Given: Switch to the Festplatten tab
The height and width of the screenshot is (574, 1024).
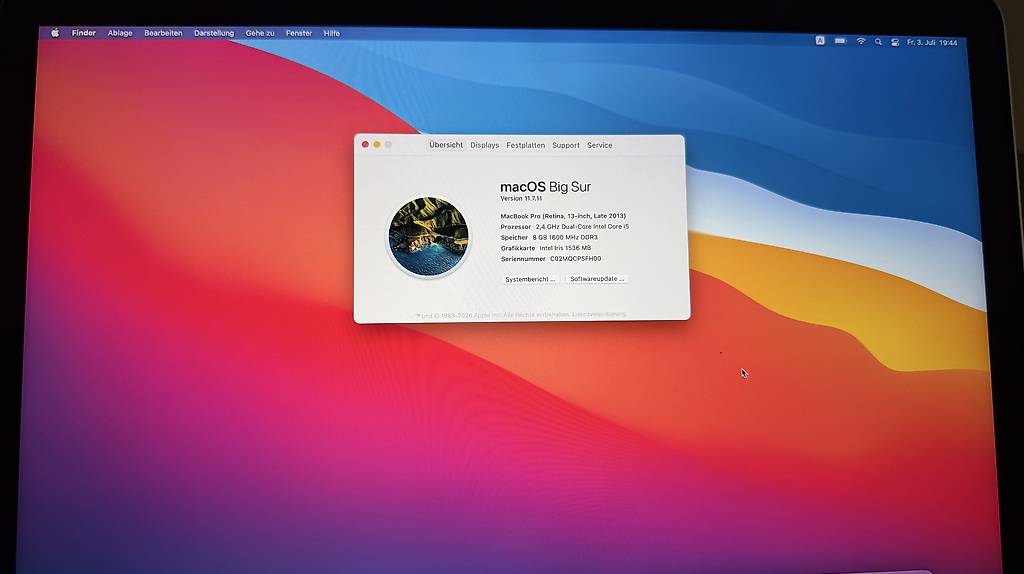Looking at the screenshot, I should pos(526,145).
